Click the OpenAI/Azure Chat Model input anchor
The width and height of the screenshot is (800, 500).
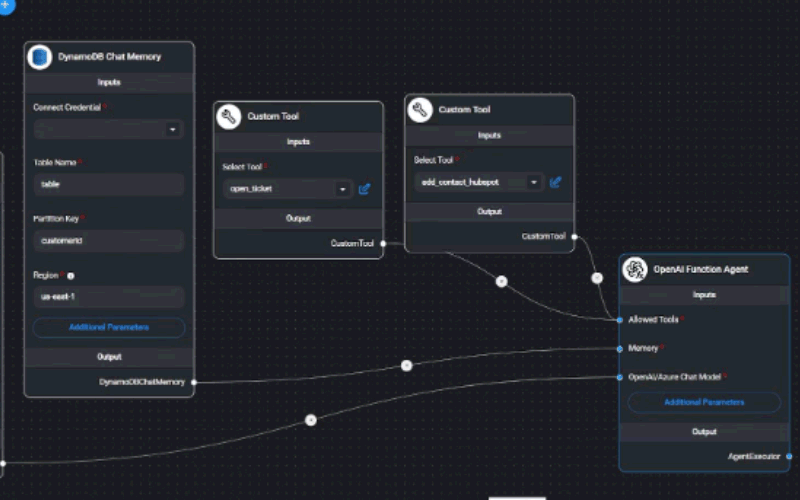pos(620,378)
